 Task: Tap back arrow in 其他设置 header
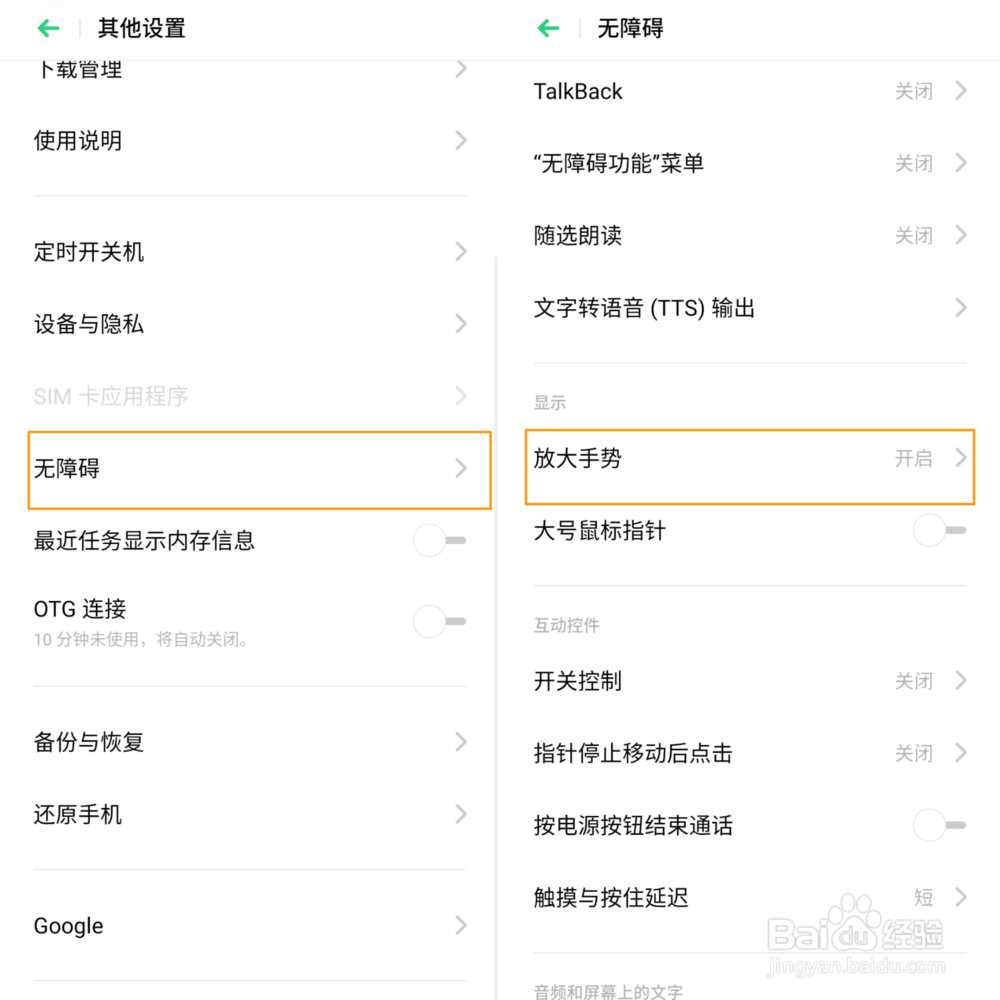coord(48,28)
